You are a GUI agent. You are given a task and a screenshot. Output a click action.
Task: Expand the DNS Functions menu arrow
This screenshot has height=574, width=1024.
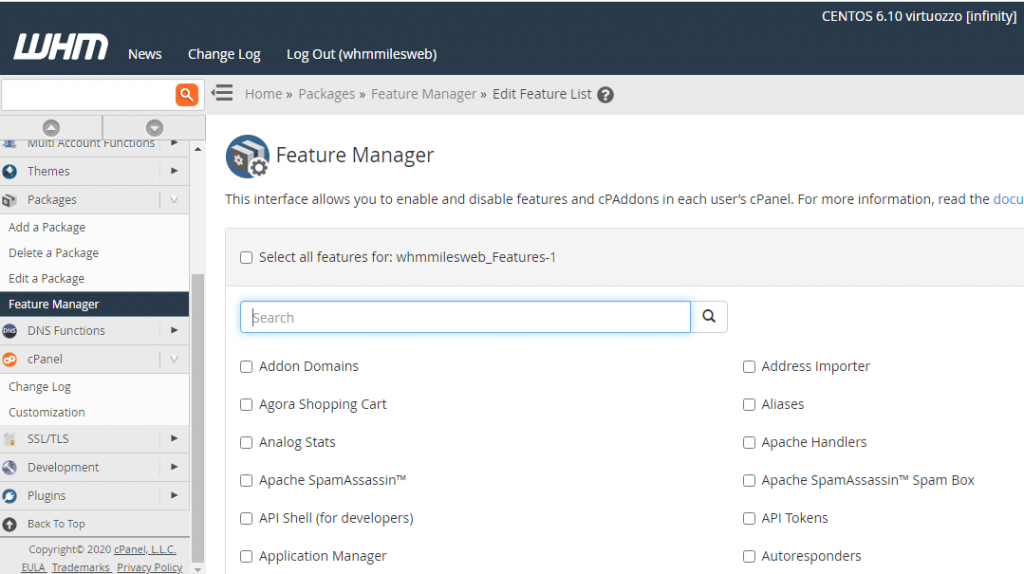174,330
